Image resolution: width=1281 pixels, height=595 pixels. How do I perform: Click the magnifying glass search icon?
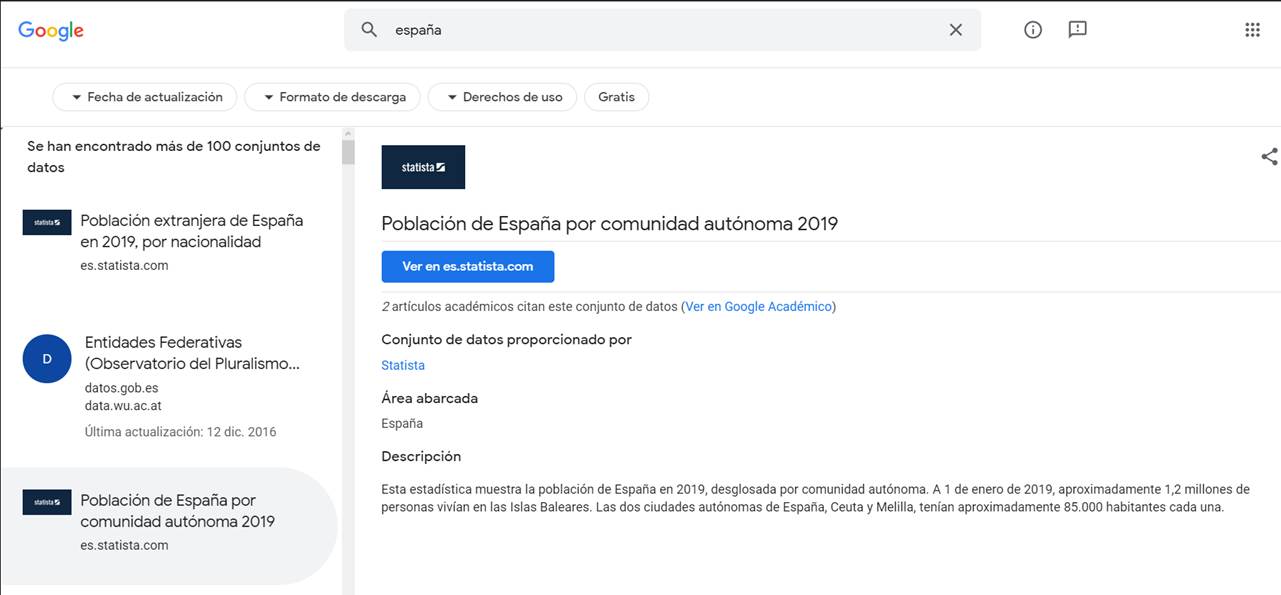click(x=369, y=30)
